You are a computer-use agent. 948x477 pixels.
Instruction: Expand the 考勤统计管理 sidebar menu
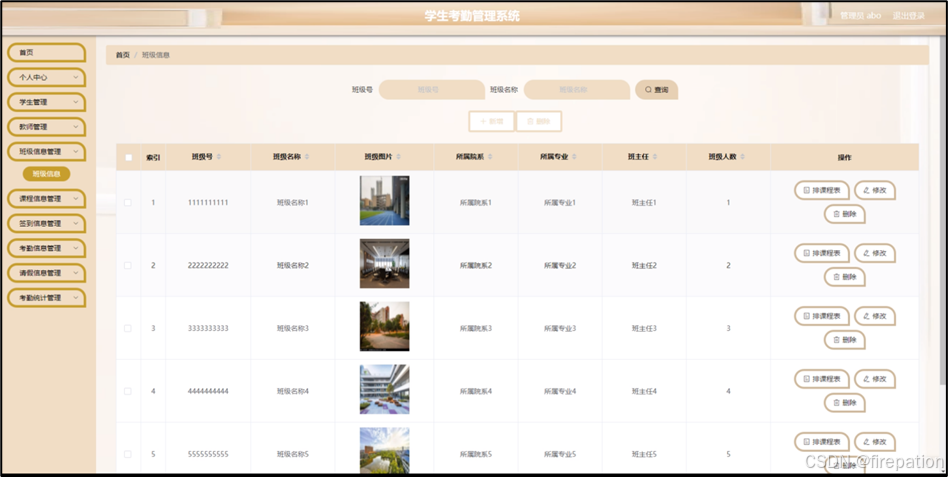click(x=47, y=298)
